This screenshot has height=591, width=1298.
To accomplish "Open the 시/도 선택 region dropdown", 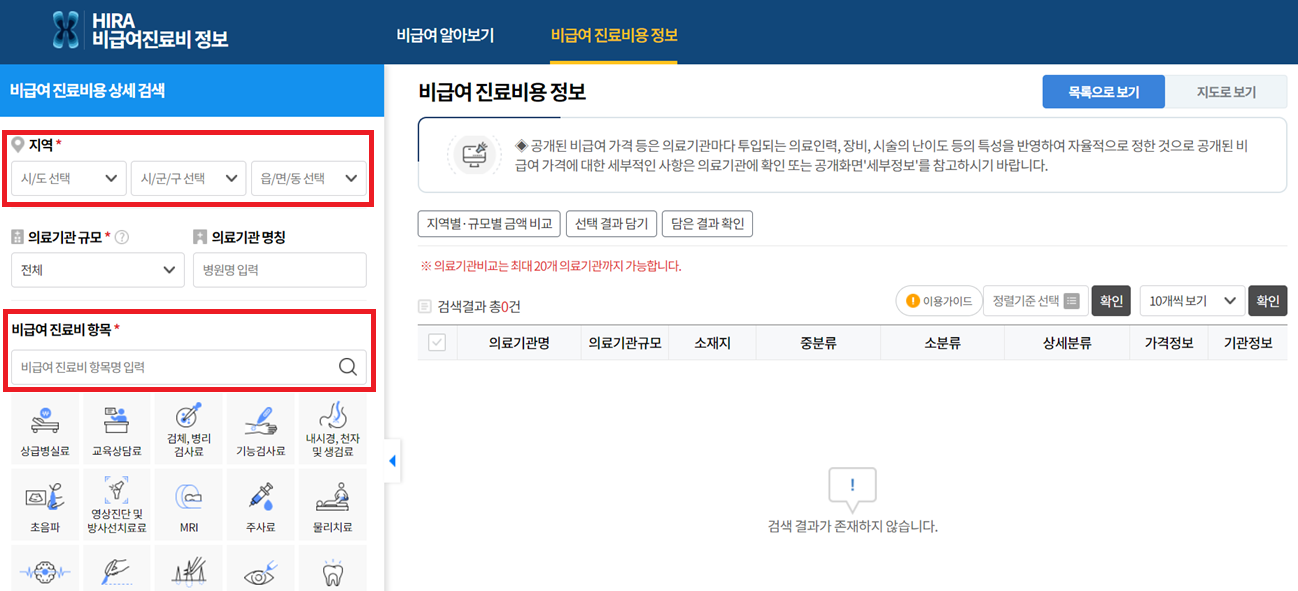I will pyautogui.click(x=66, y=179).
